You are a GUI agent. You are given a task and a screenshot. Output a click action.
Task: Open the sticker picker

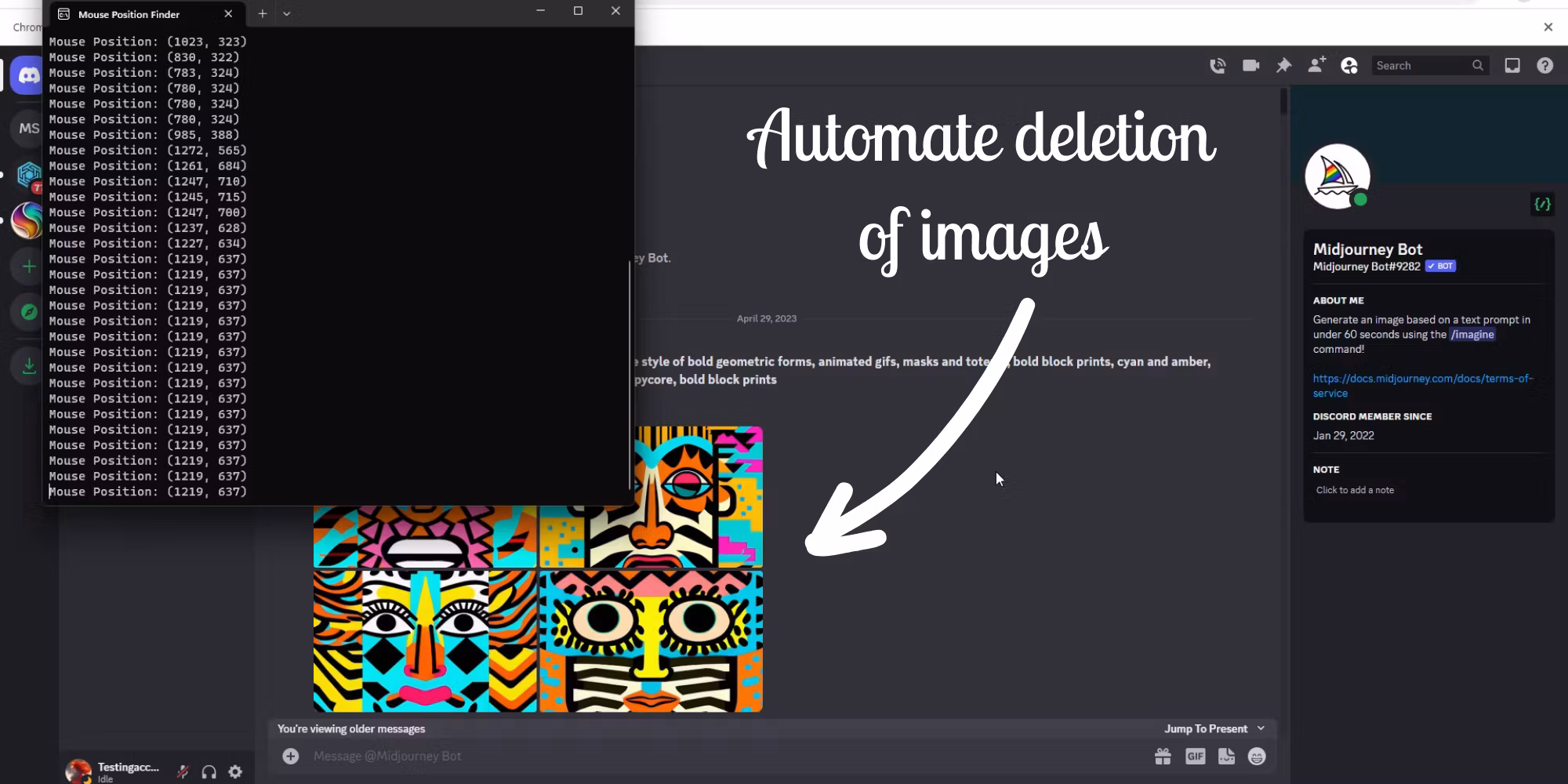1226,757
